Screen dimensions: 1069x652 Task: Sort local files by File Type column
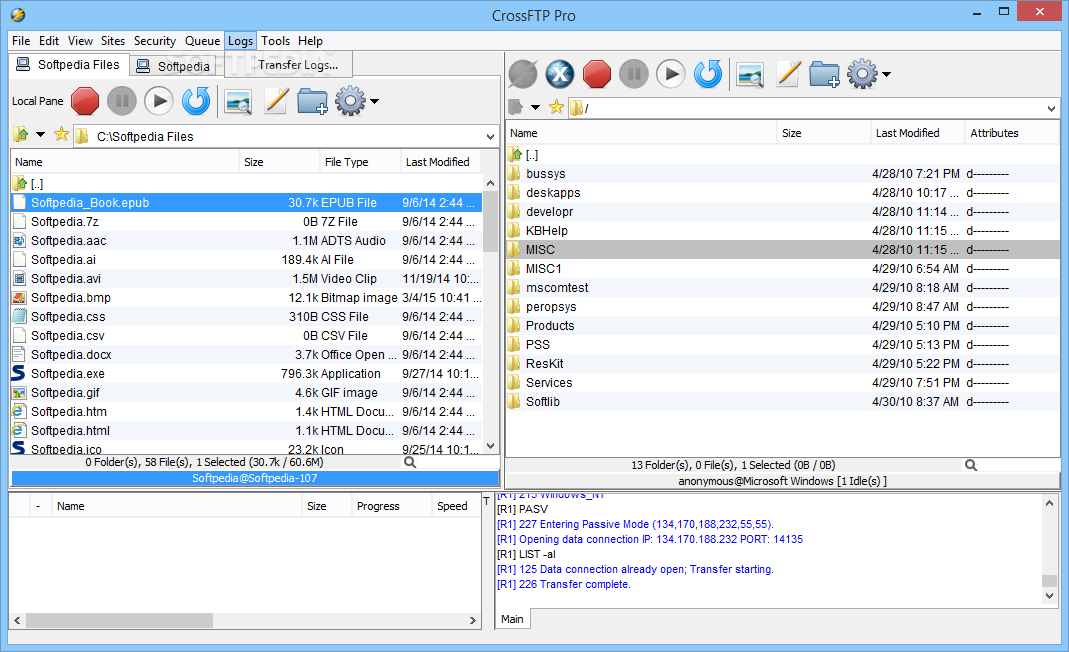pos(360,162)
